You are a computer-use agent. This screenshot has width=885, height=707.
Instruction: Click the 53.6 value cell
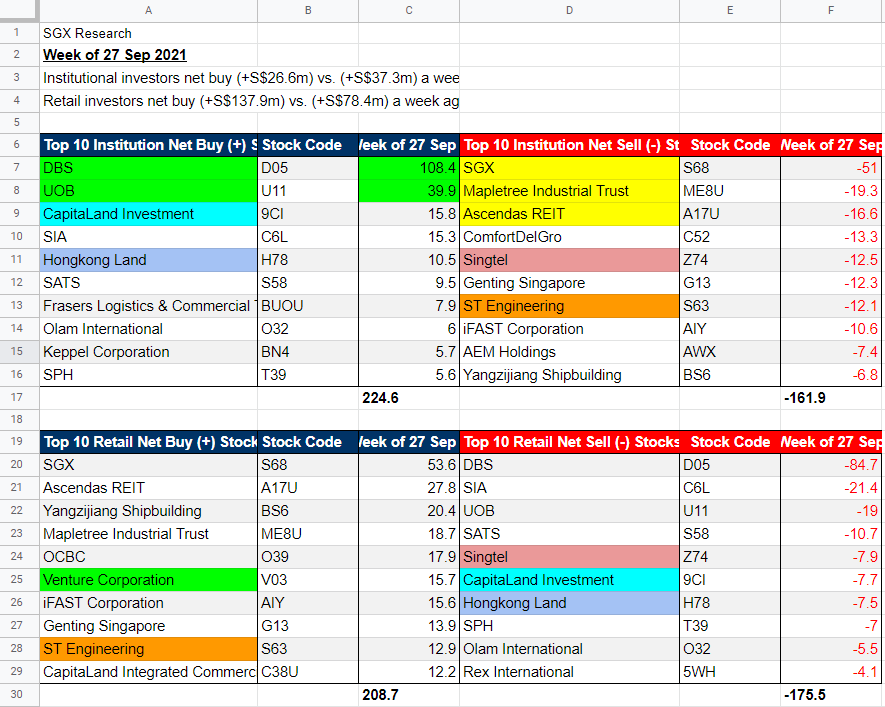[x=409, y=465]
